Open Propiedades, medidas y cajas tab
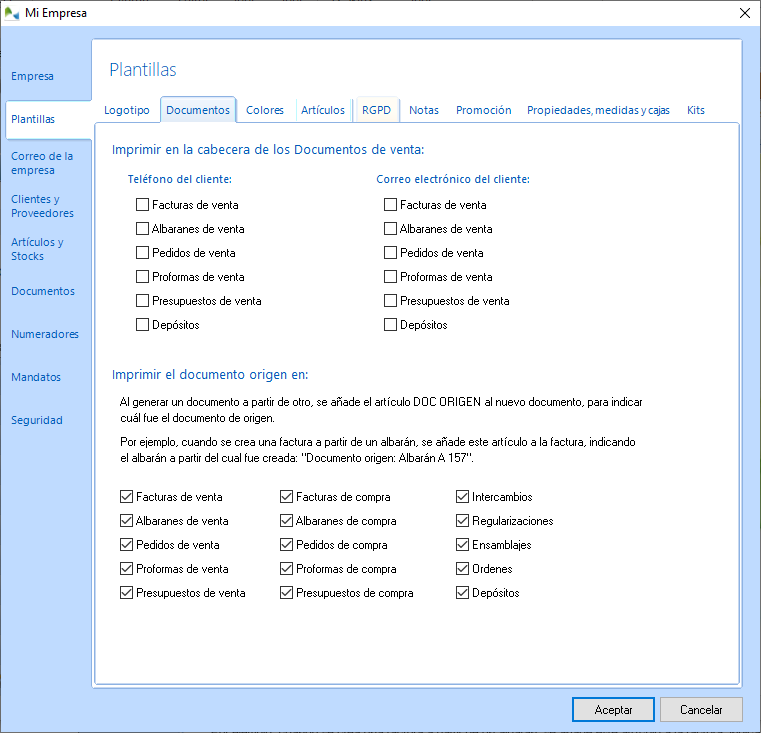 click(x=598, y=110)
